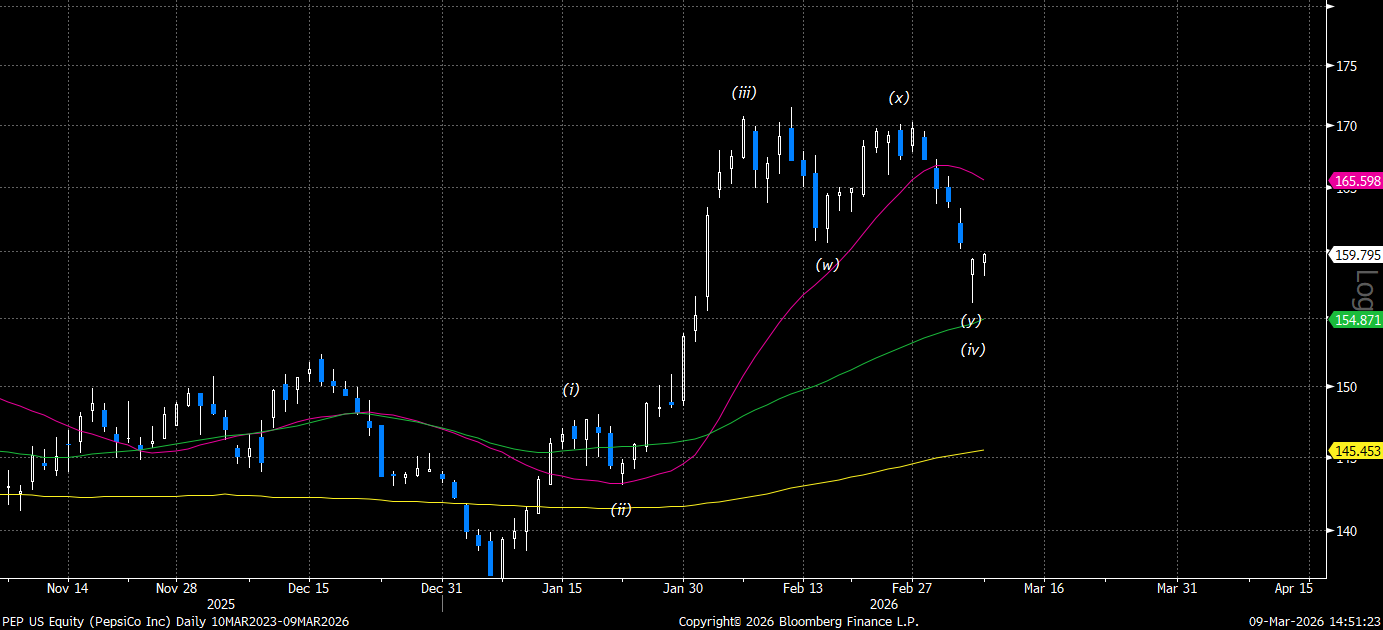Click the yellow 145.453 moving average tag
The width and height of the screenshot is (1383, 630).
pyautogui.click(x=1356, y=451)
